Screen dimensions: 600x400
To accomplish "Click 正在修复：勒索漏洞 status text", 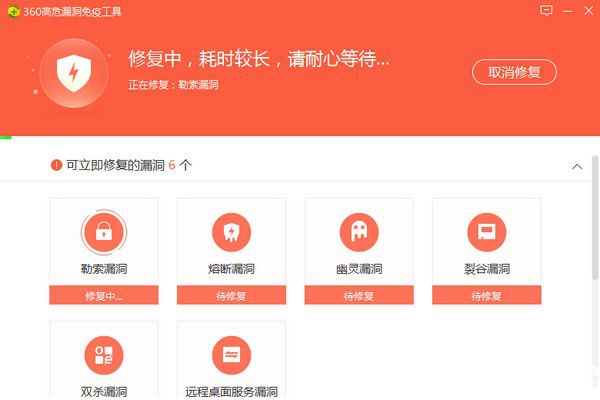I will click(x=173, y=85).
